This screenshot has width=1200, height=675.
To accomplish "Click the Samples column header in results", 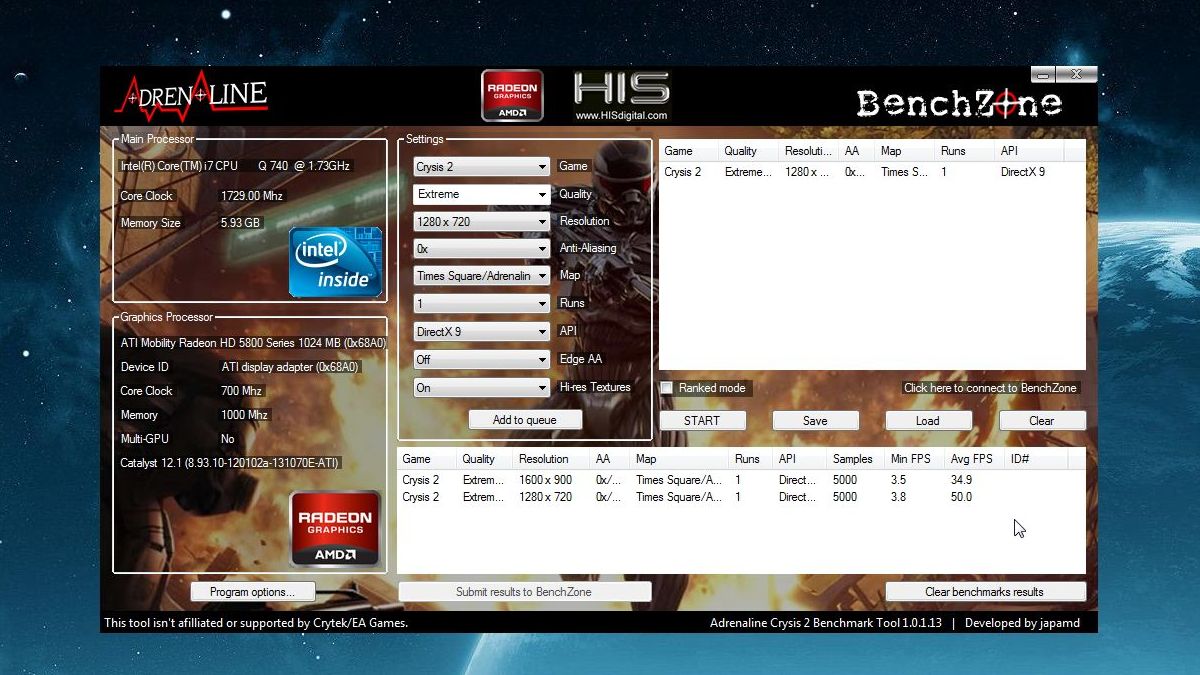I will coord(856,459).
